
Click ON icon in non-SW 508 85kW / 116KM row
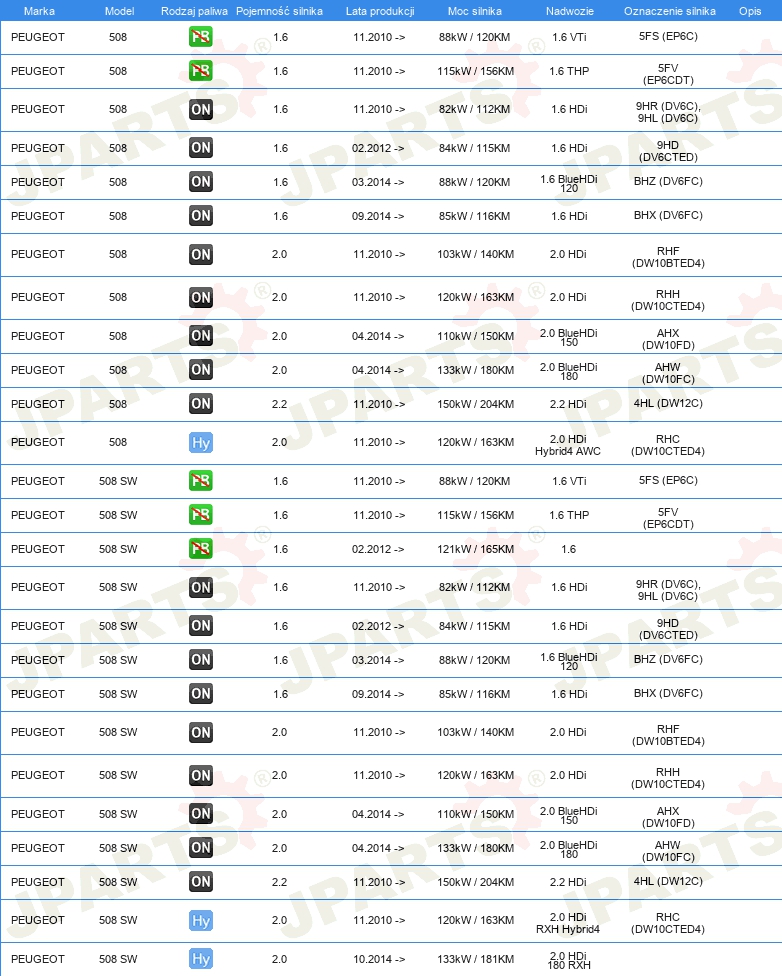(200, 216)
